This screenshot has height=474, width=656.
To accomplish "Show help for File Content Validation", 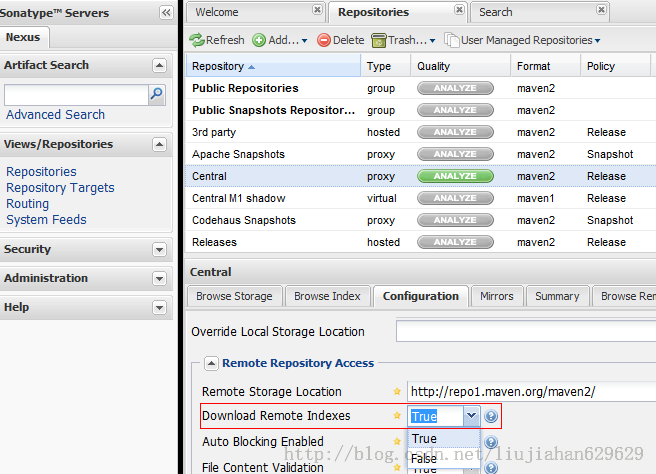I will (491, 468).
